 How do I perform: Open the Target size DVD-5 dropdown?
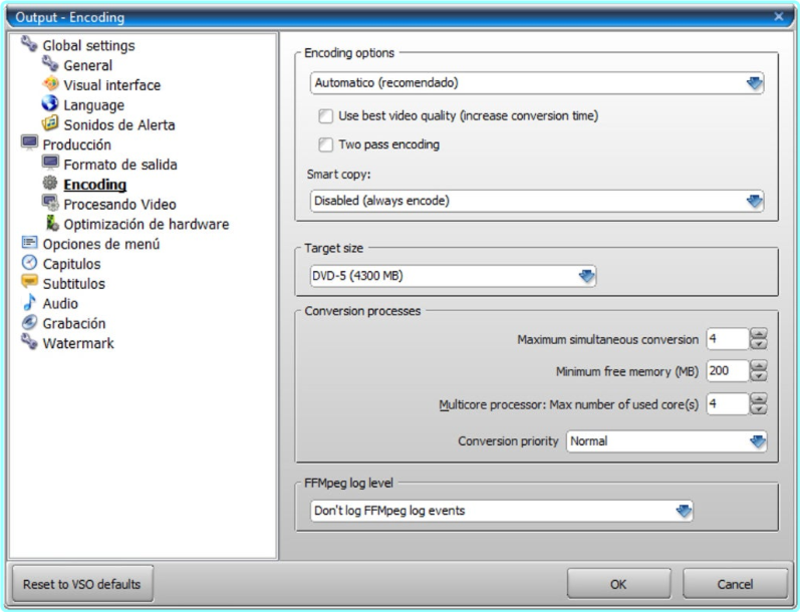pos(453,276)
